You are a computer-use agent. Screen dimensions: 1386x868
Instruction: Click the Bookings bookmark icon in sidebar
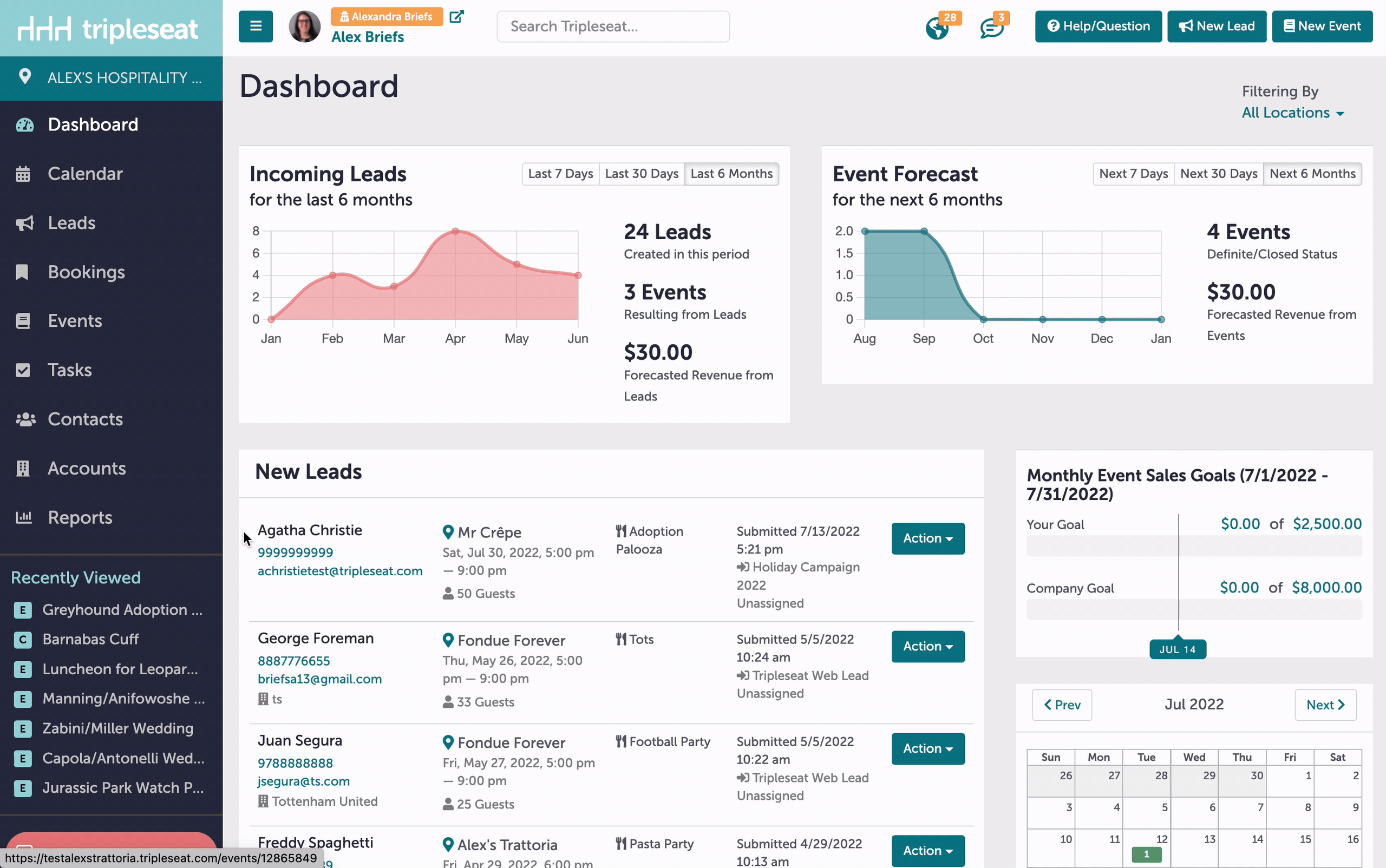pyautogui.click(x=22, y=272)
